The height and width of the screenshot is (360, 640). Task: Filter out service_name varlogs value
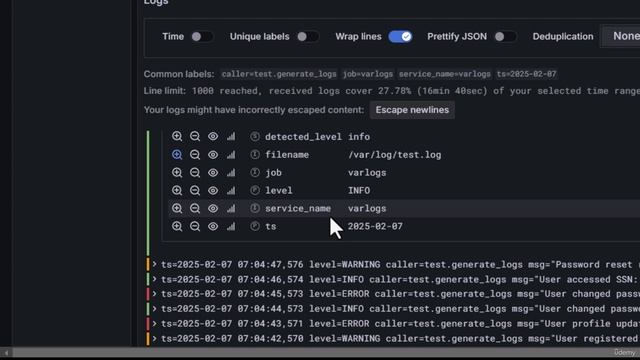195,208
